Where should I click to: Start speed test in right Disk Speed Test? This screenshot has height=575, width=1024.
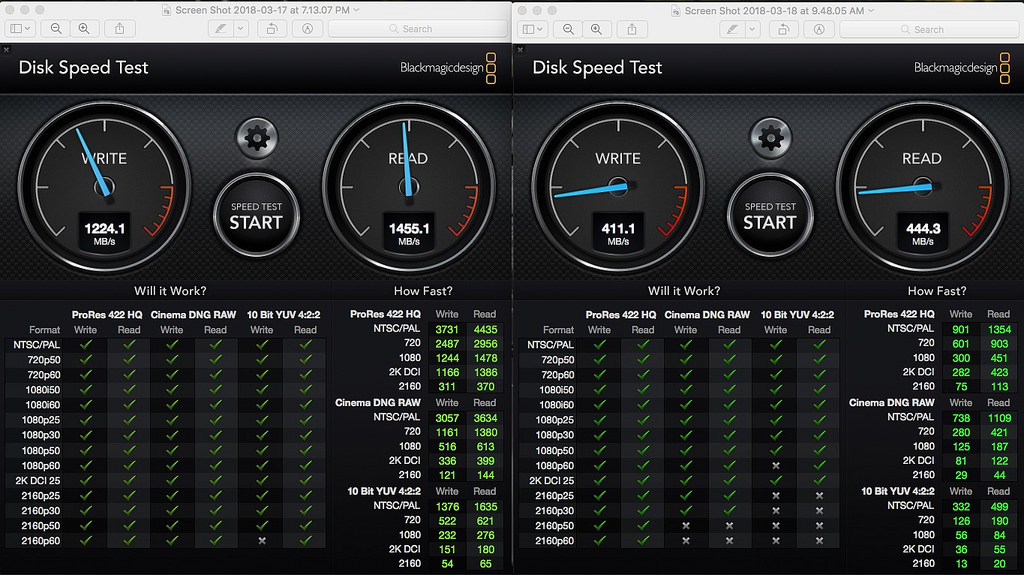point(770,216)
